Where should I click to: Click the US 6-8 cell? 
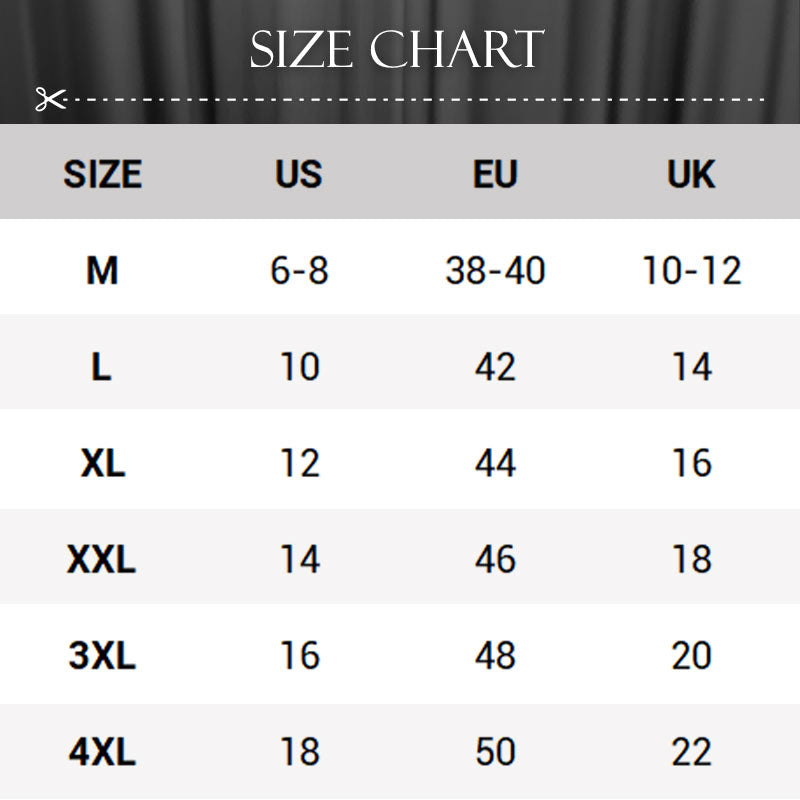299,269
